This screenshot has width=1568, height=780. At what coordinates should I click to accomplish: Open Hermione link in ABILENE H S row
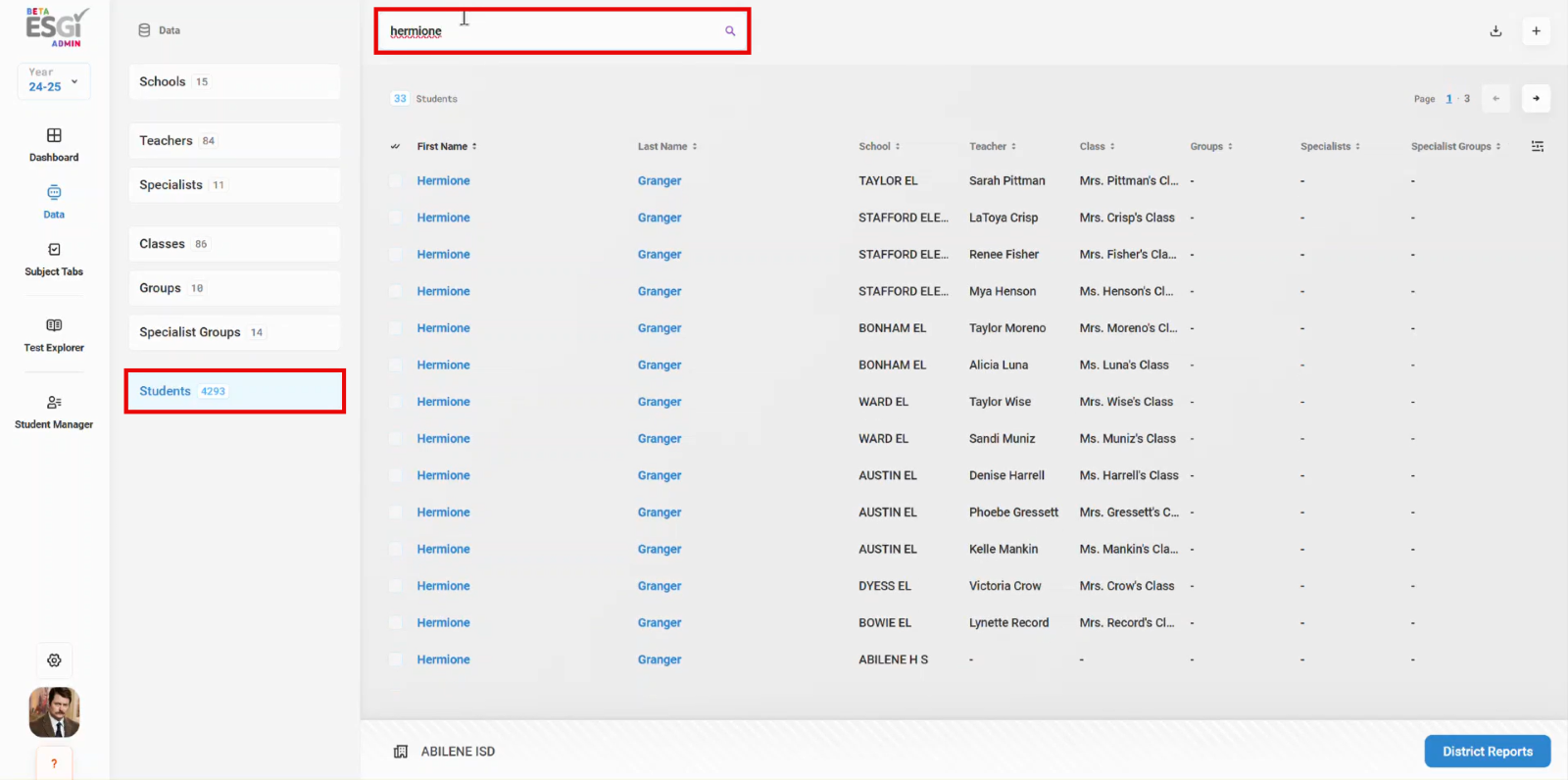pyautogui.click(x=443, y=659)
